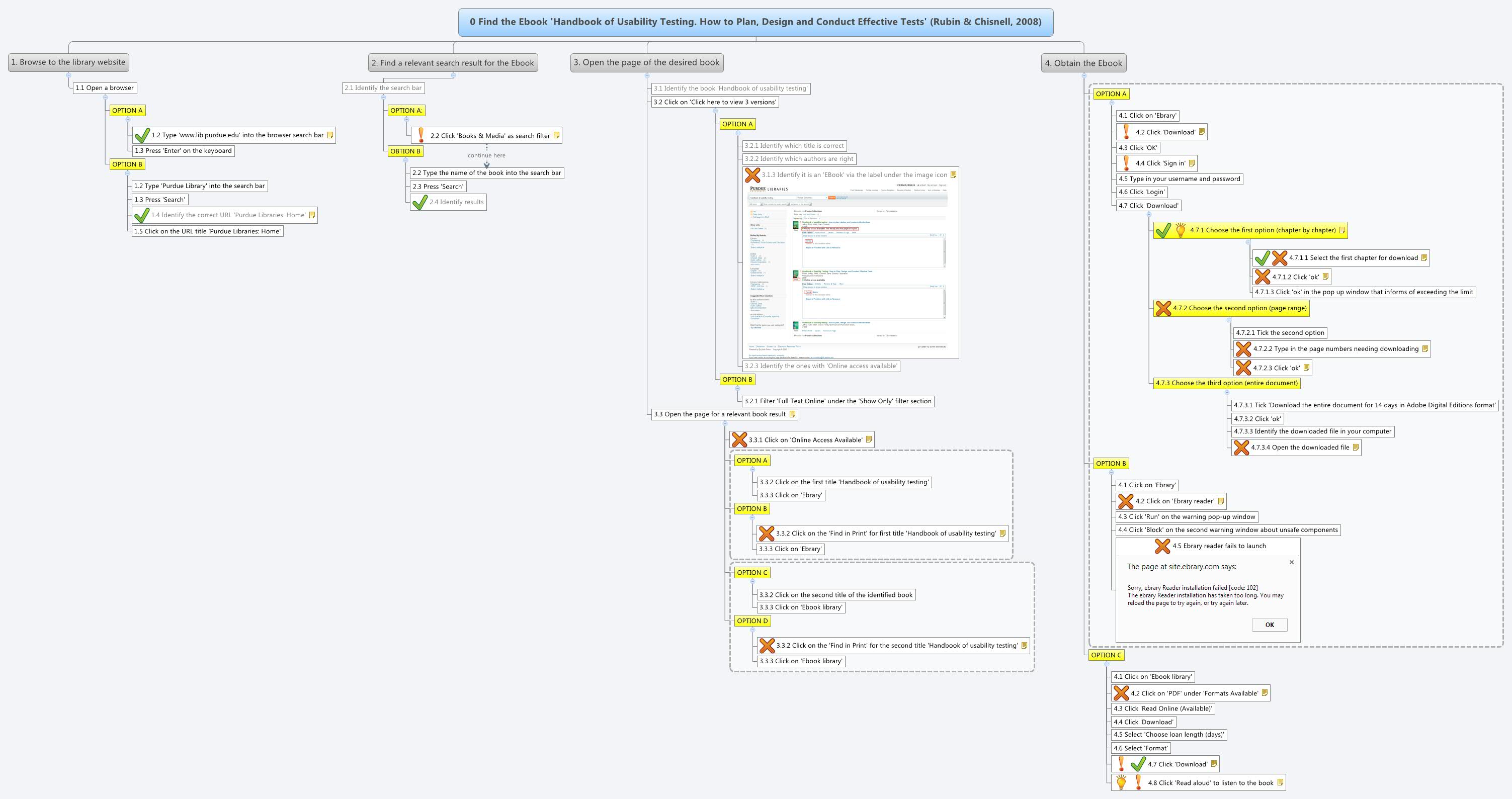
Task: Select '3. Open the page of the desired book'
Action: [x=647, y=62]
